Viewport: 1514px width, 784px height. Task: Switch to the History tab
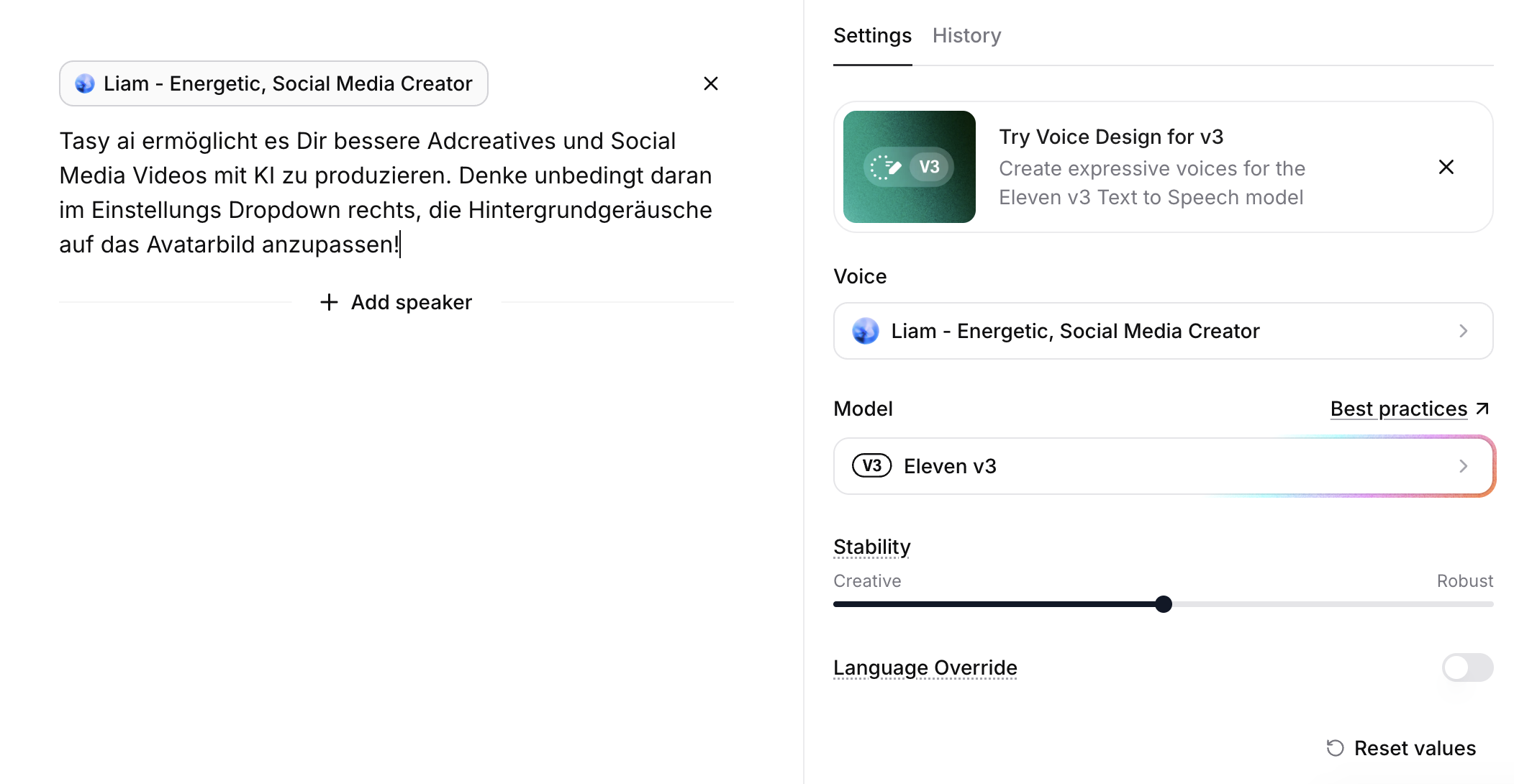(966, 35)
